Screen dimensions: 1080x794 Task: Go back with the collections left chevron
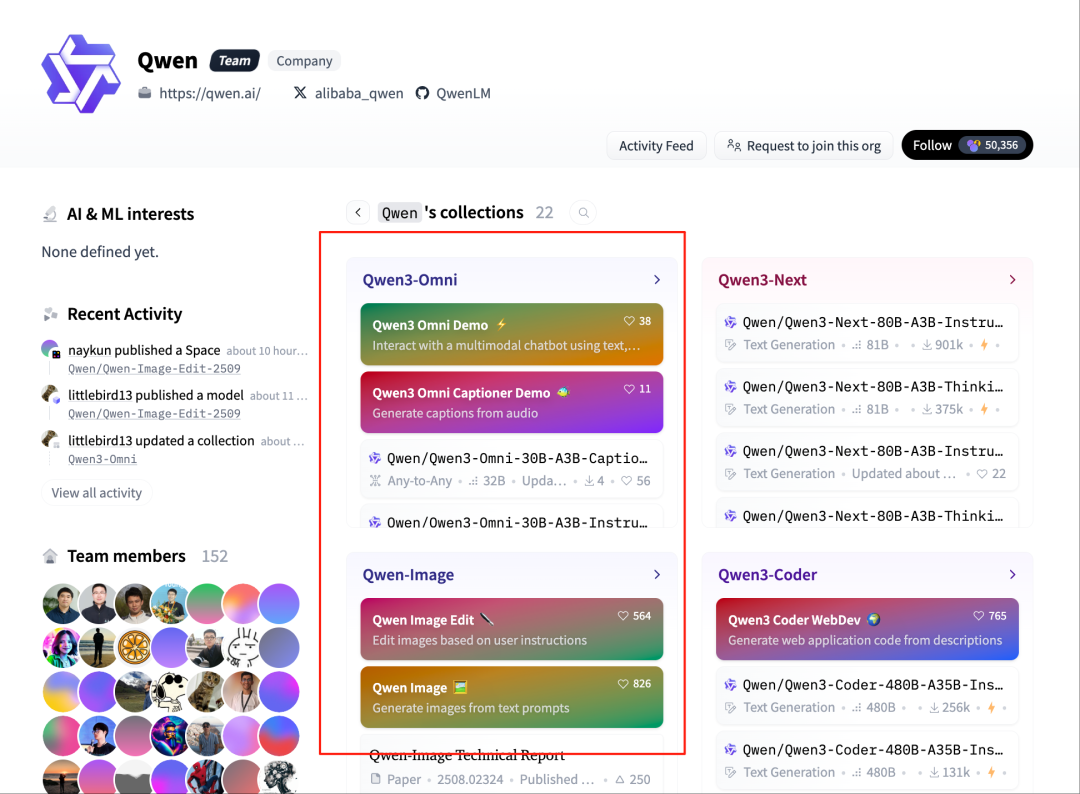[x=358, y=213]
